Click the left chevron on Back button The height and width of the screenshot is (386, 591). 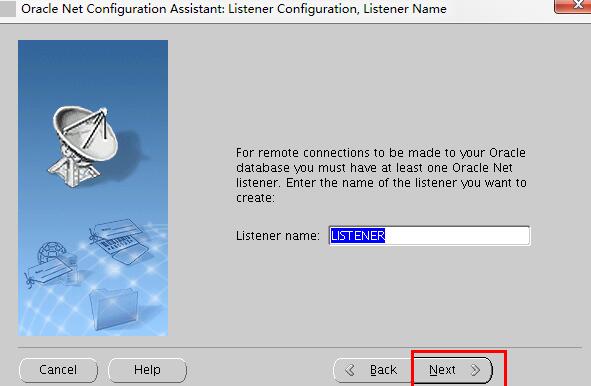click(350, 370)
